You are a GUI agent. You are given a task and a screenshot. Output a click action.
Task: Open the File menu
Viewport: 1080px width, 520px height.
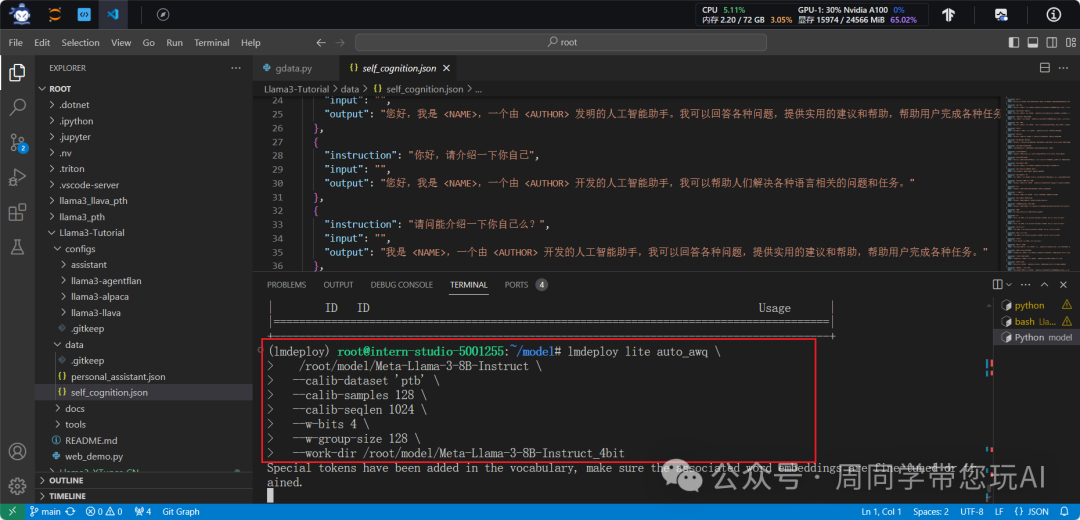point(16,43)
